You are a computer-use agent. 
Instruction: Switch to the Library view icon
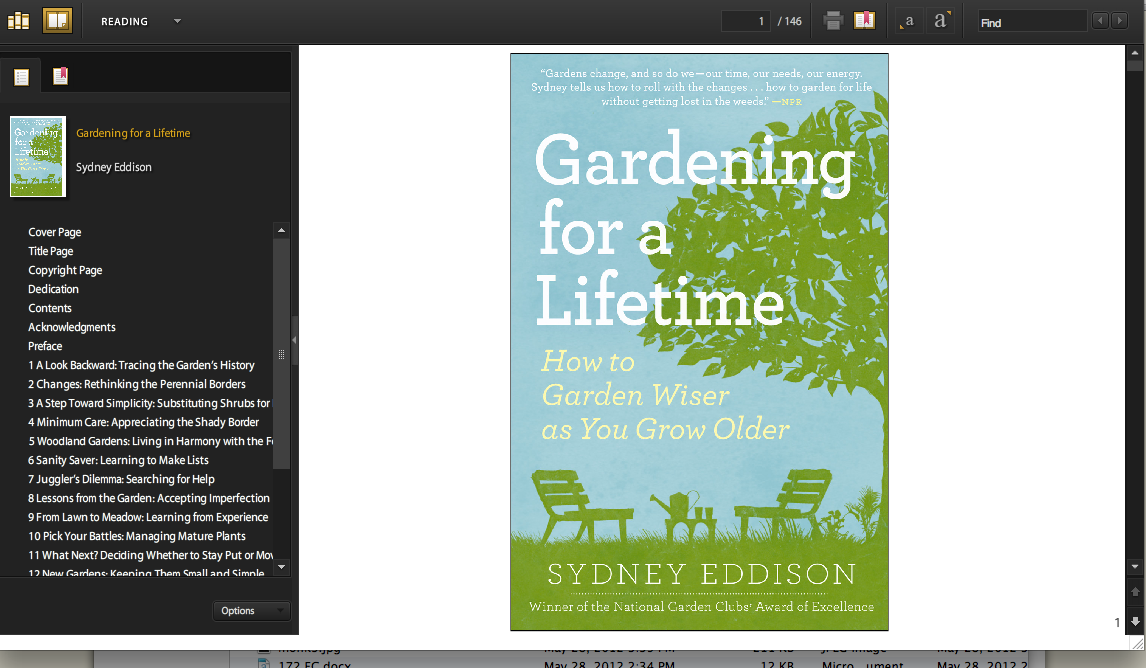(x=18, y=20)
